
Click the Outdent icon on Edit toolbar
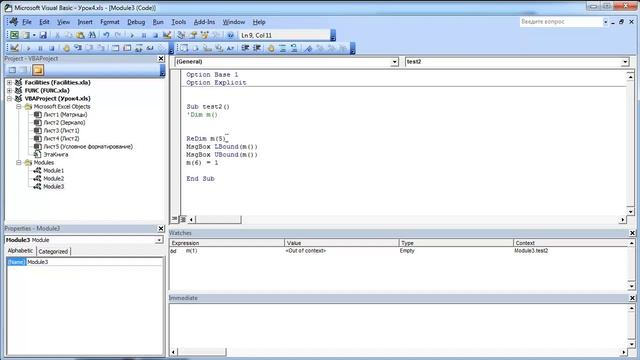point(257,48)
